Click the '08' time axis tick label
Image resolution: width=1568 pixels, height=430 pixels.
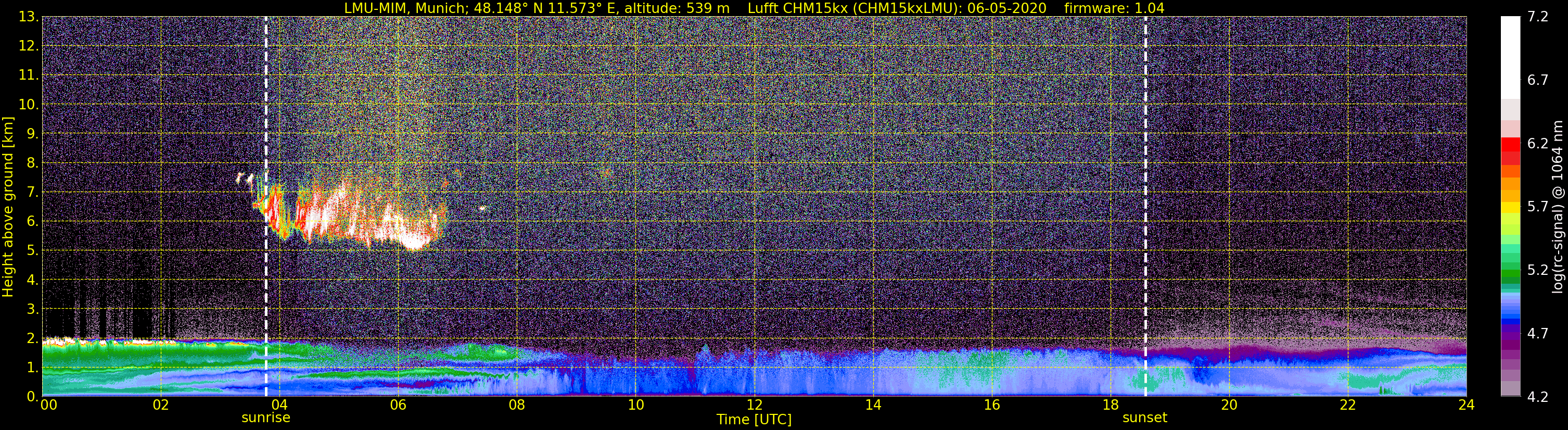point(517,405)
